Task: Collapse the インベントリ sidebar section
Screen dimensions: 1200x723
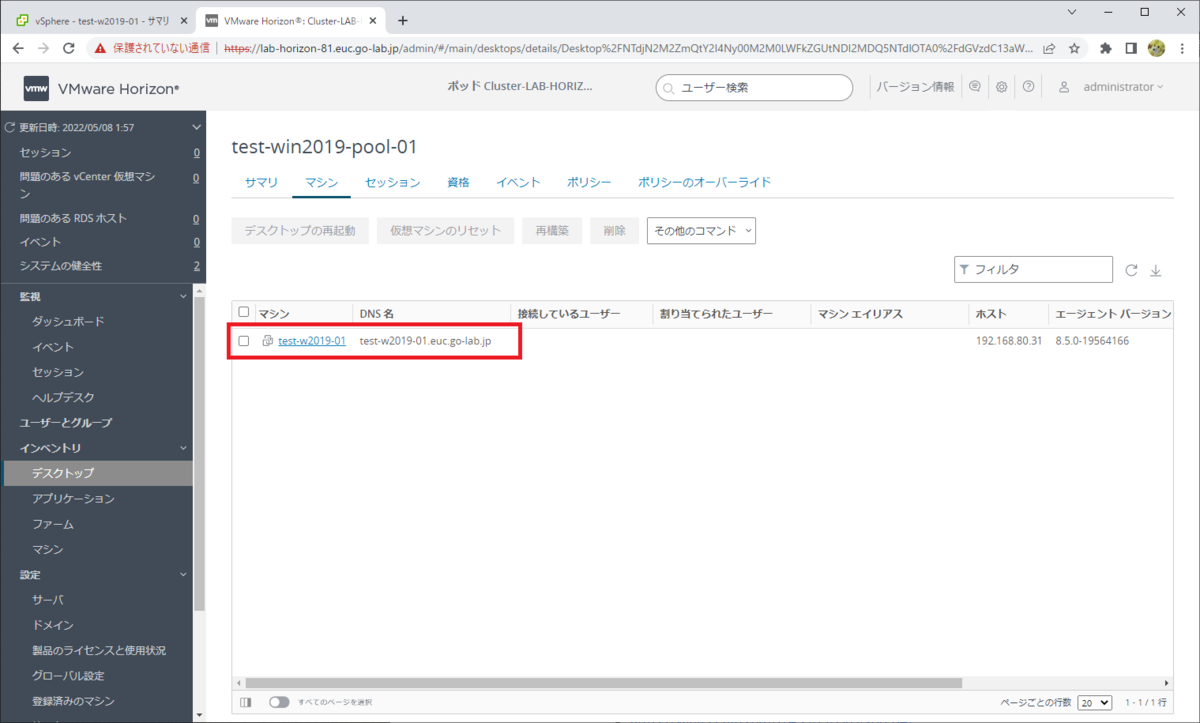Action: coord(183,449)
